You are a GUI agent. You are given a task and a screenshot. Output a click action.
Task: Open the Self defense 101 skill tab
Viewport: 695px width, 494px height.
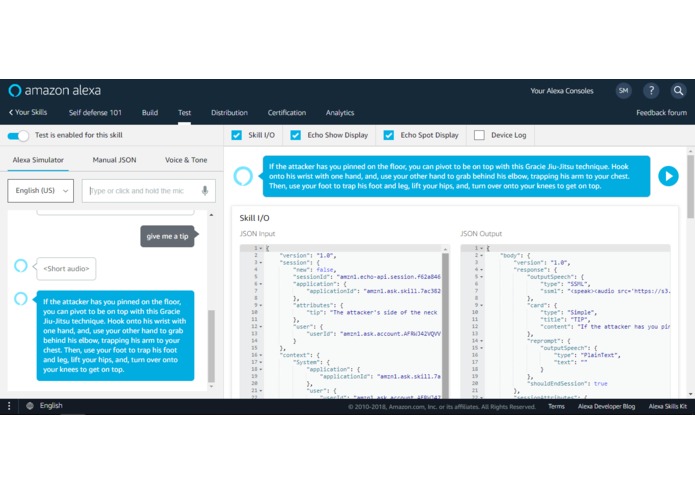(x=95, y=113)
